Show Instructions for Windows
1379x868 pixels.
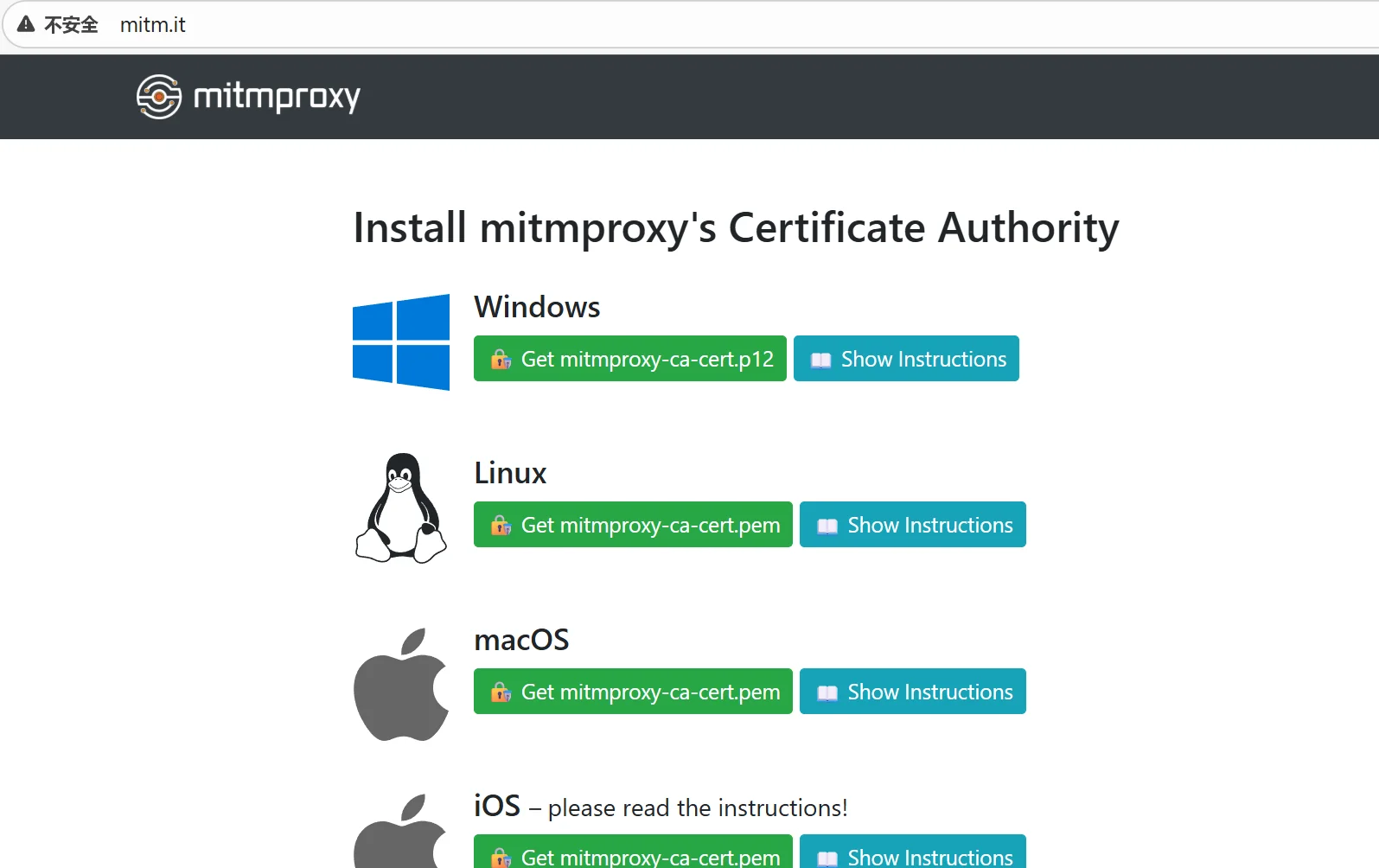pyautogui.click(x=906, y=359)
